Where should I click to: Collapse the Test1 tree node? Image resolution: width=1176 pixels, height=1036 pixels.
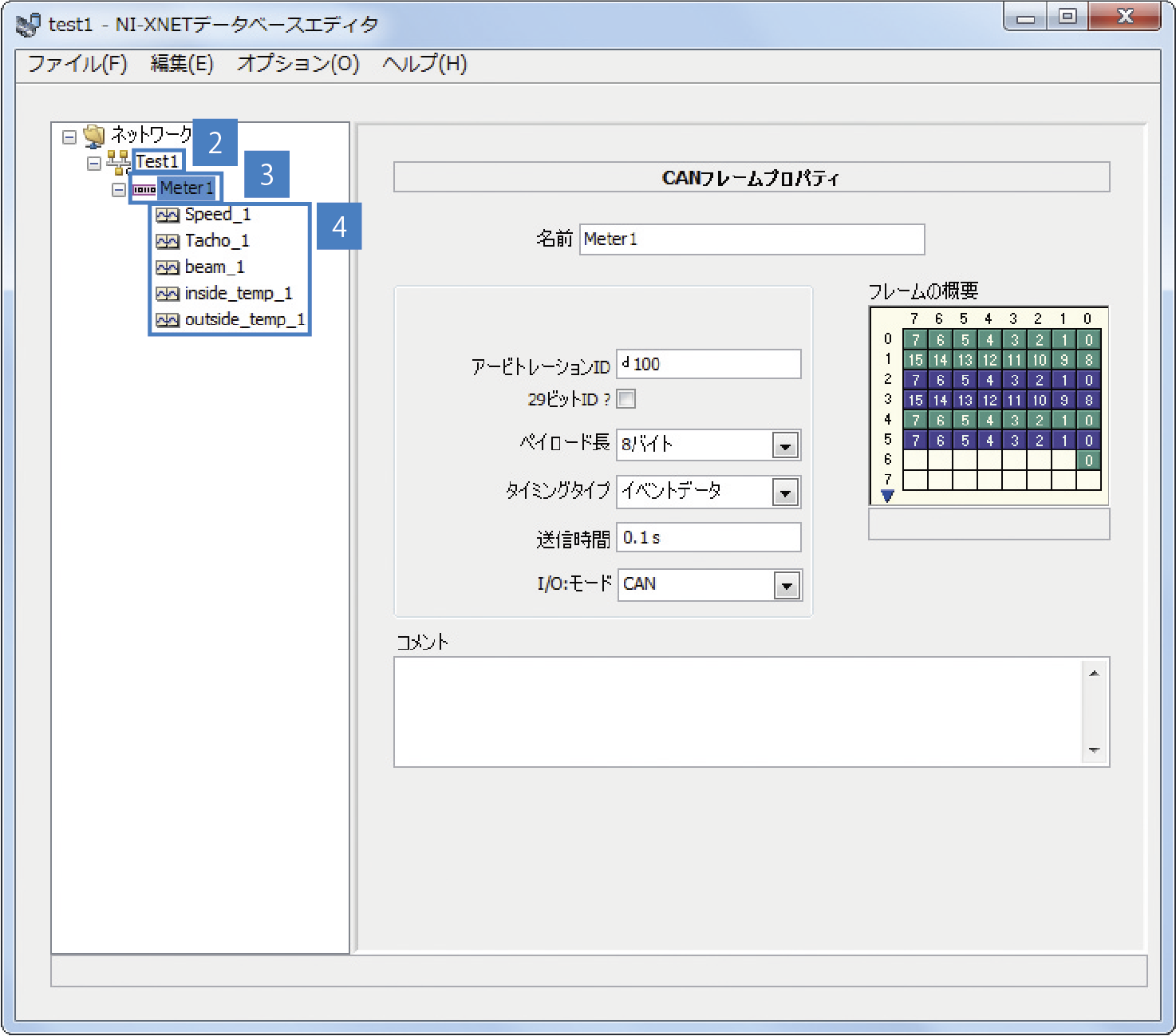click(x=94, y=163)
